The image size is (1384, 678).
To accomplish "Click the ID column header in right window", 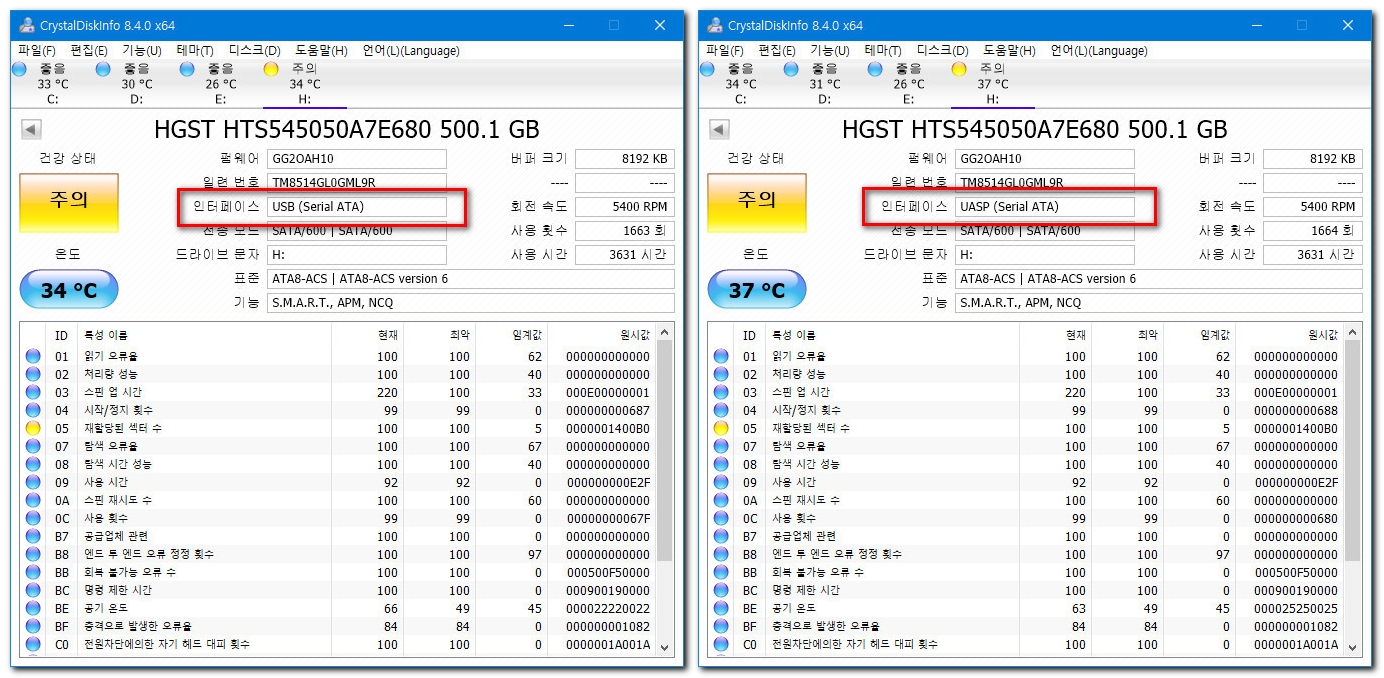I will pyautogui.click(x=750, y=335).
